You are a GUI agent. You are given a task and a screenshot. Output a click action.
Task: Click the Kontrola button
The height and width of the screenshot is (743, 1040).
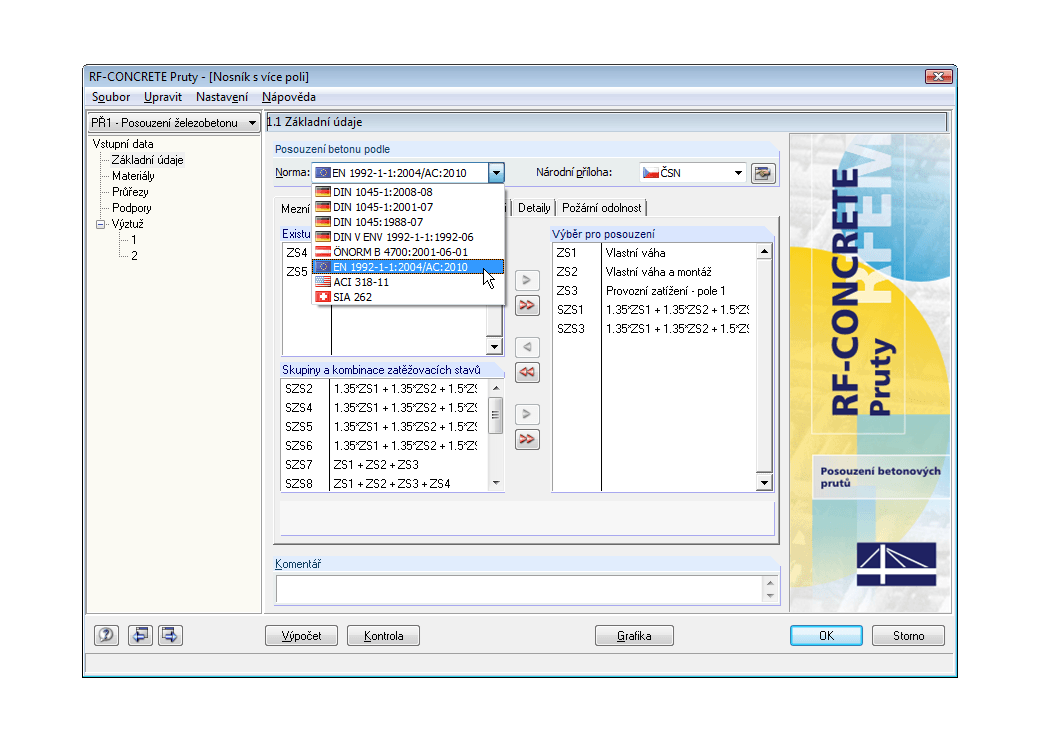point(383,636)
